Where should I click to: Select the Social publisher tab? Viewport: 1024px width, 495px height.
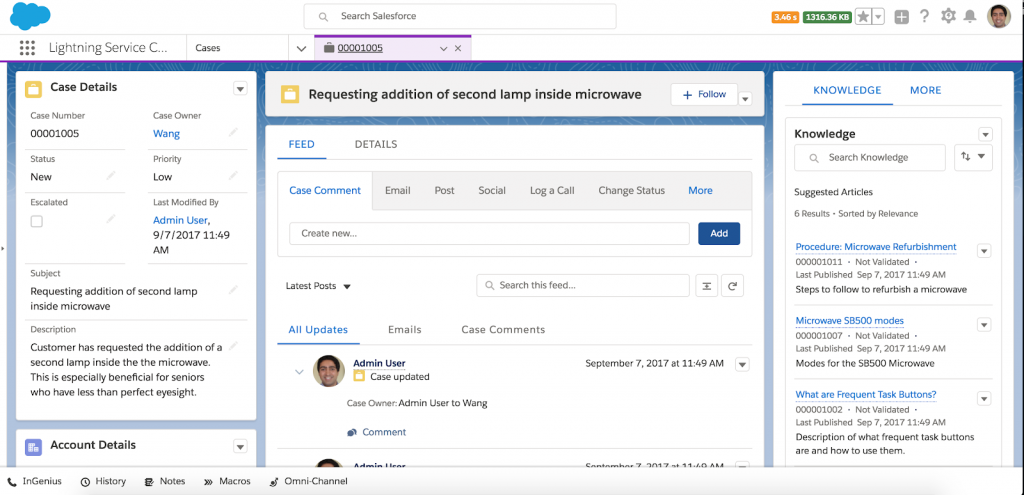click(492, 191)
